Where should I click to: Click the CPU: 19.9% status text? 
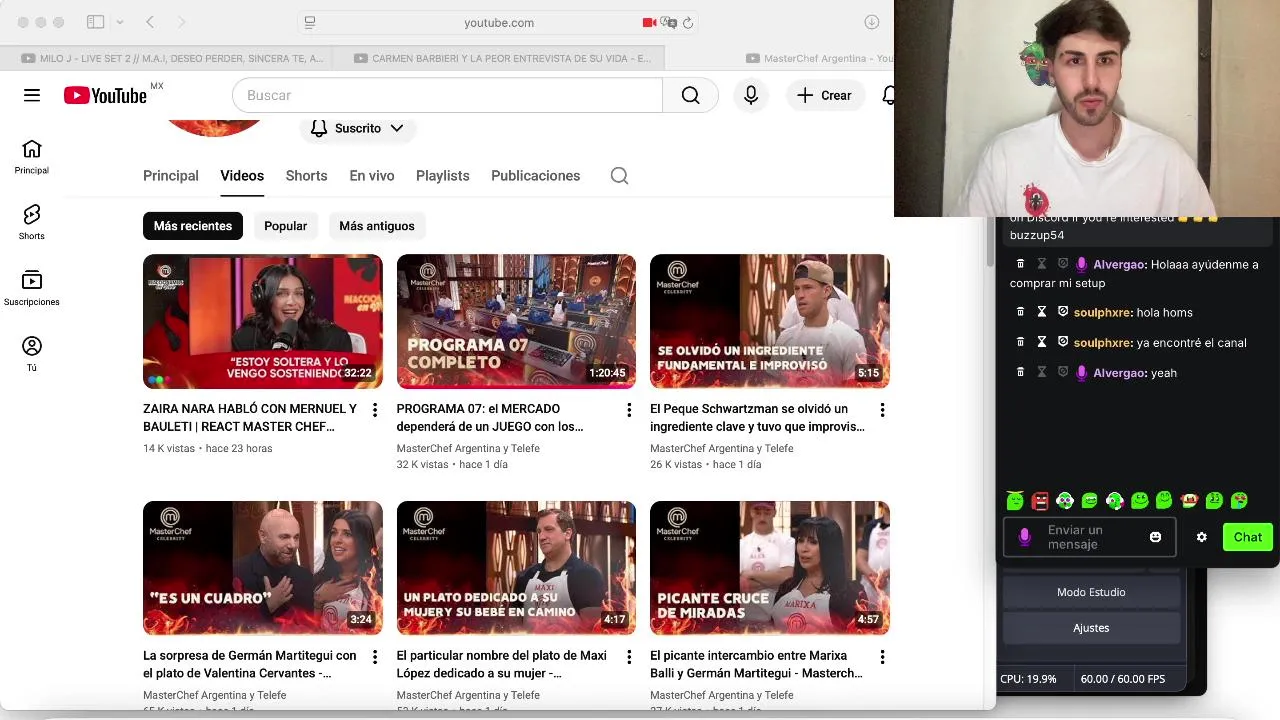click(x=1028, y=679)
